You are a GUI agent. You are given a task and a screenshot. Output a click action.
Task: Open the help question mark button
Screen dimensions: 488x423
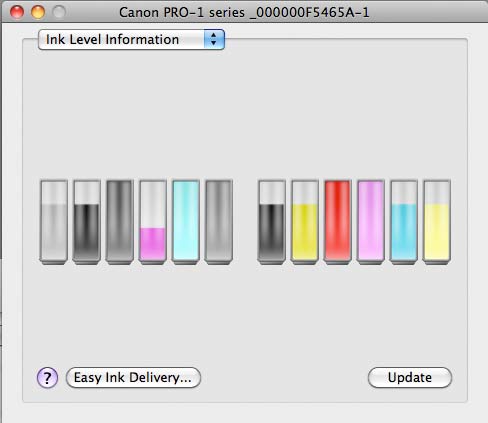(x=47, y=378)
